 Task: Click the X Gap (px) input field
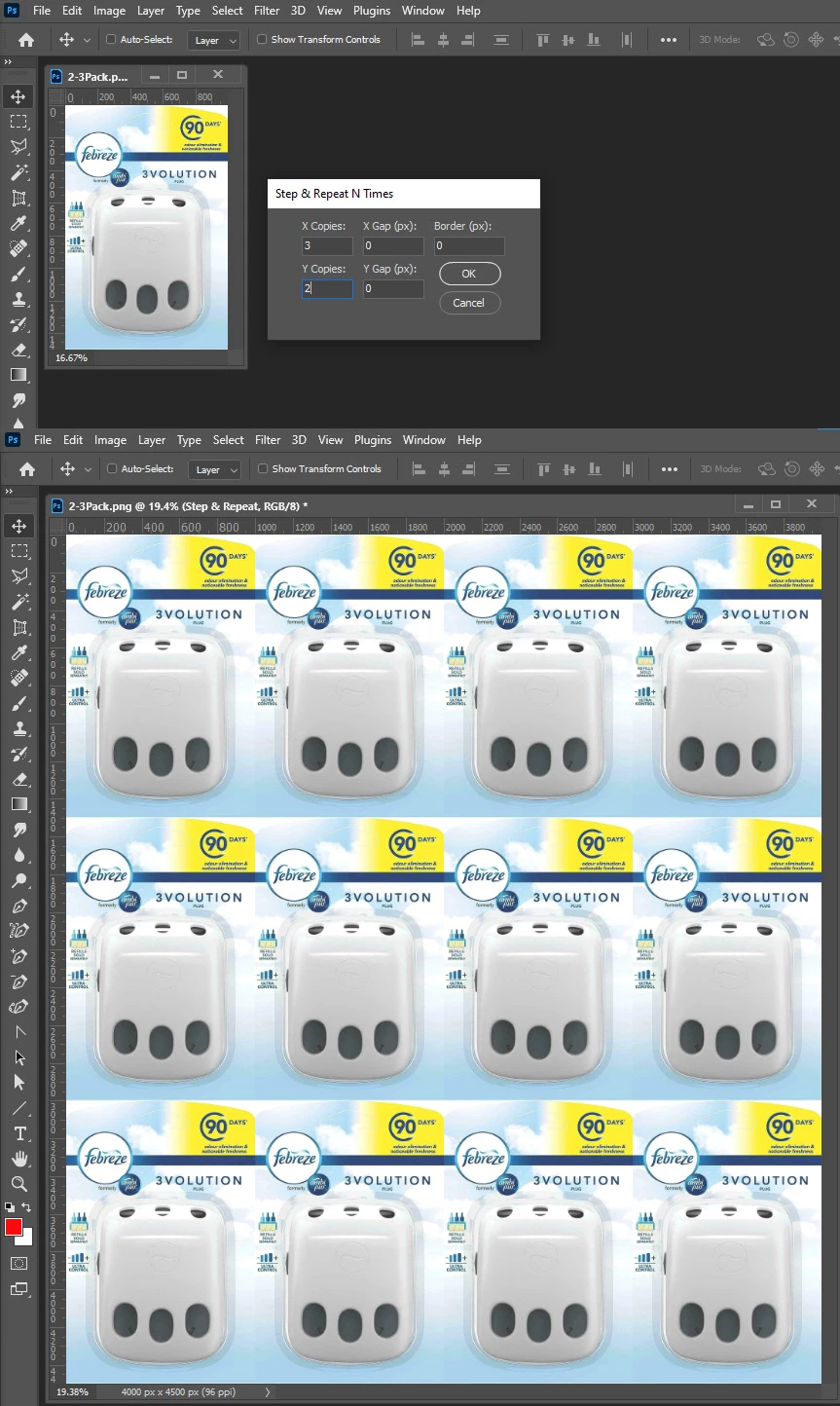coord(393,246)
